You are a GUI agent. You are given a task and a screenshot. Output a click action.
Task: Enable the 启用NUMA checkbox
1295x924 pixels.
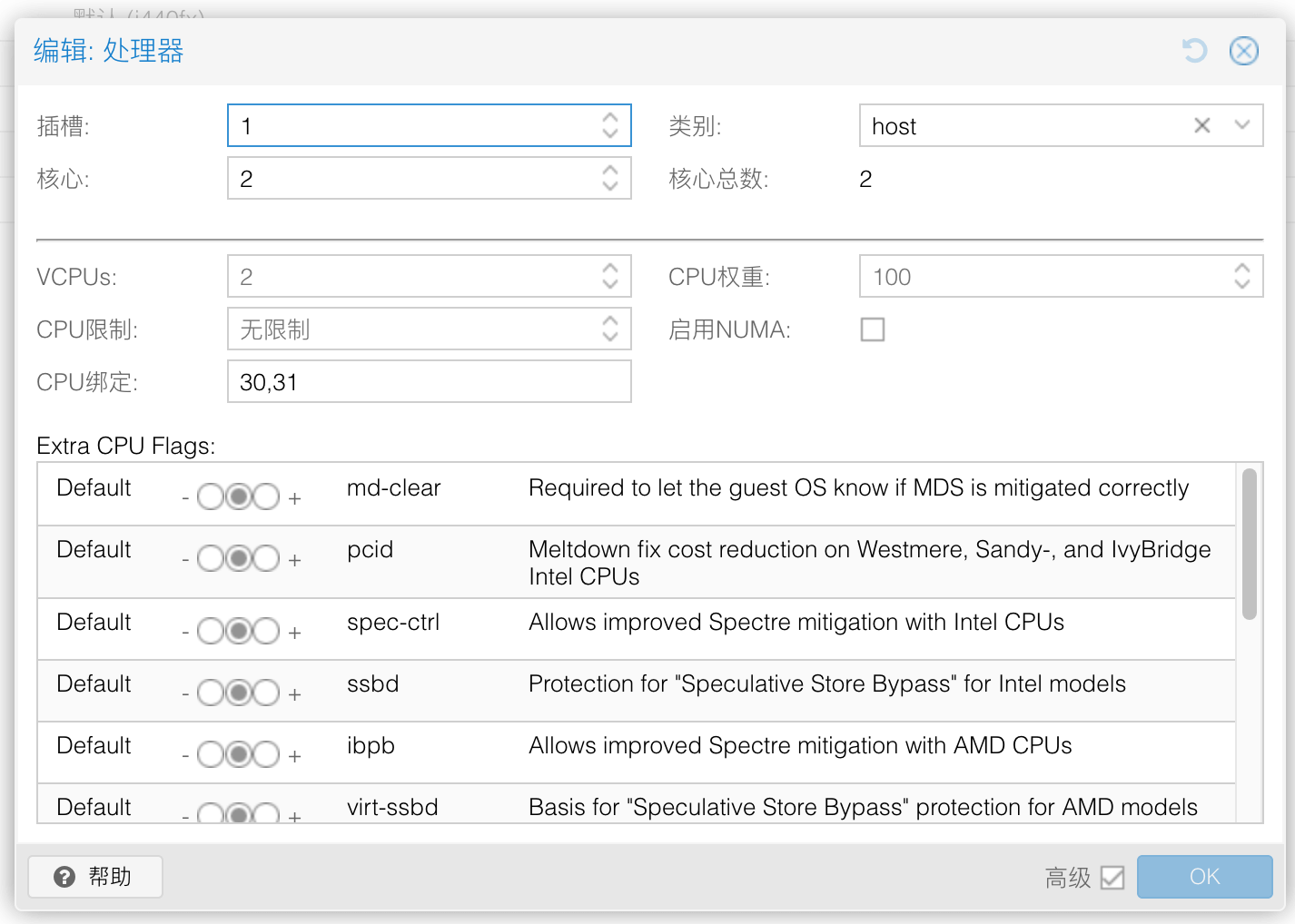pos(872,329)
